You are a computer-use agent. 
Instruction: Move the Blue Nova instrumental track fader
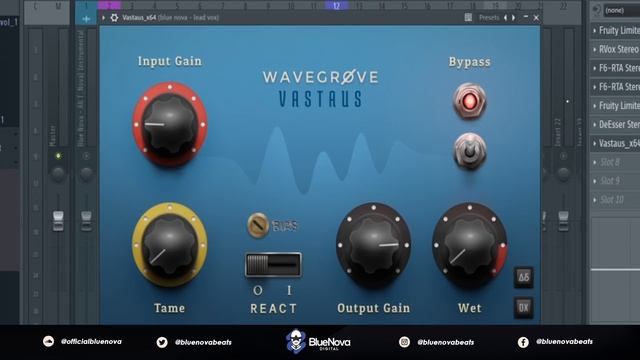[x=86, y=220]
